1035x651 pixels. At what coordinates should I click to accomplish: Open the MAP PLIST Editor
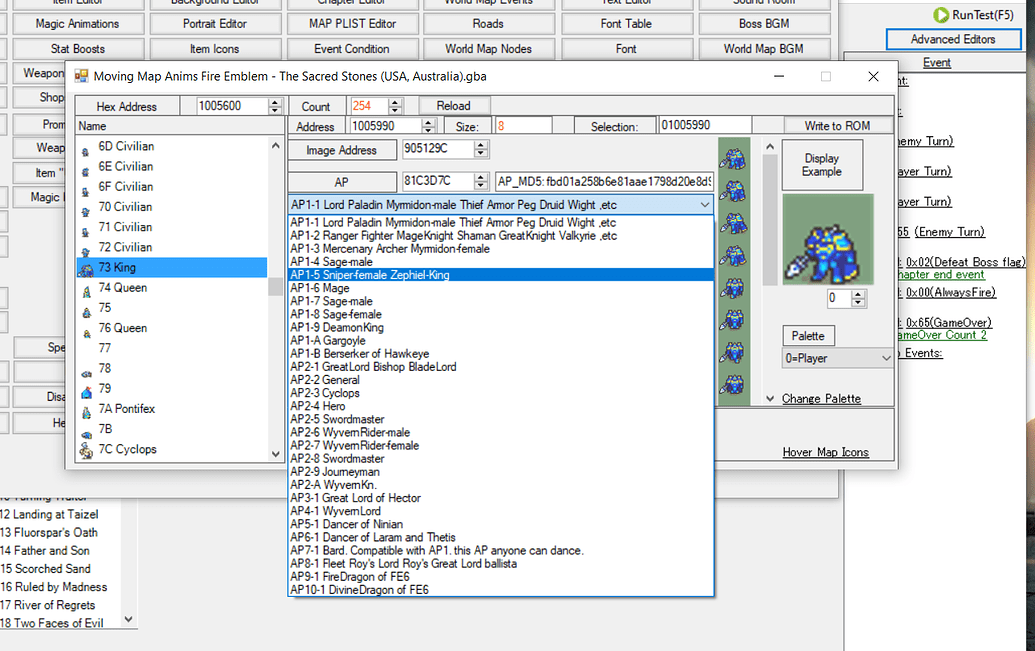[352, 23]
